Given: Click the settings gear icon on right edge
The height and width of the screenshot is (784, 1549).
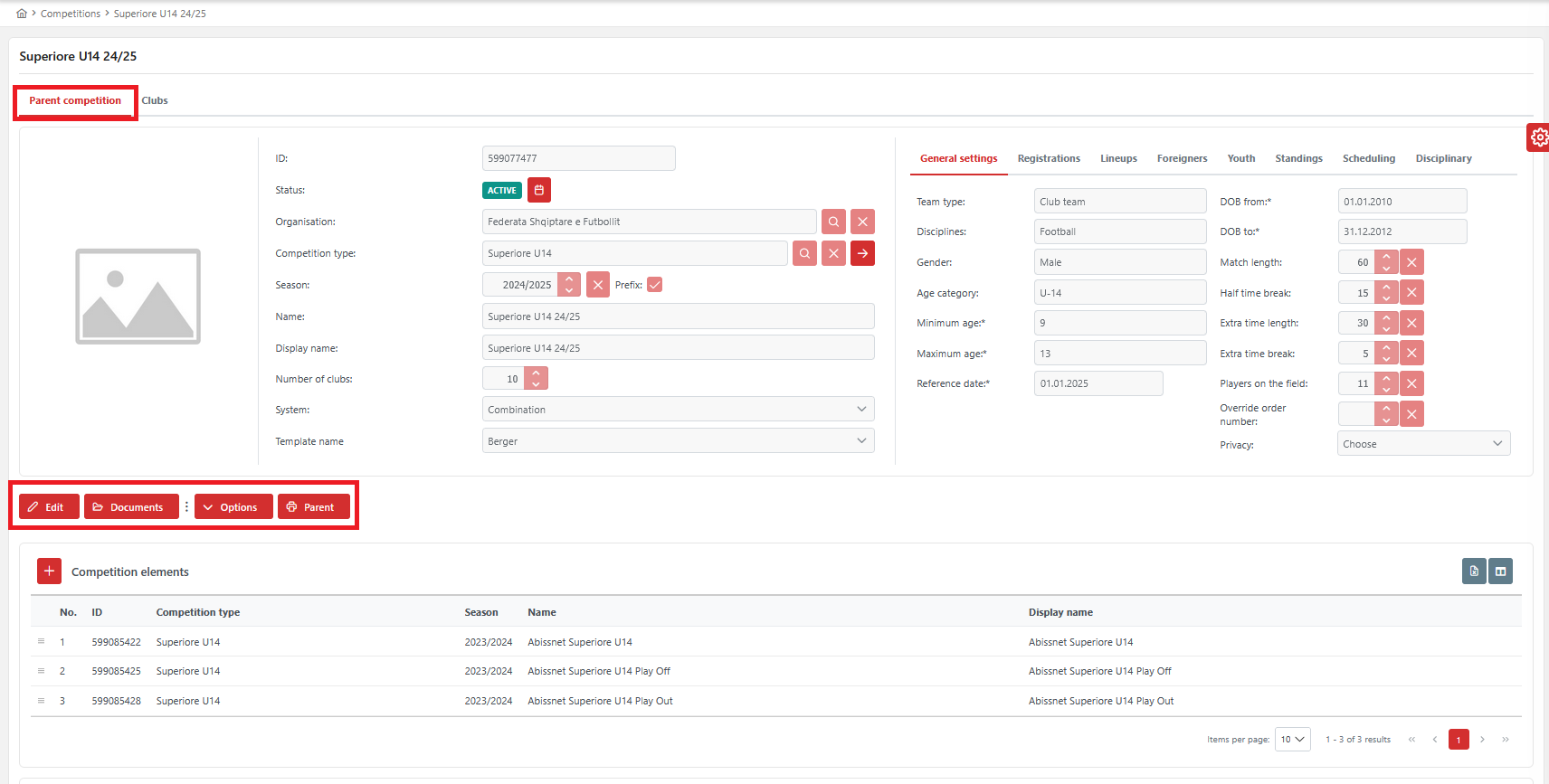Looking at the screenshot, I should (x=1538, y=137).
